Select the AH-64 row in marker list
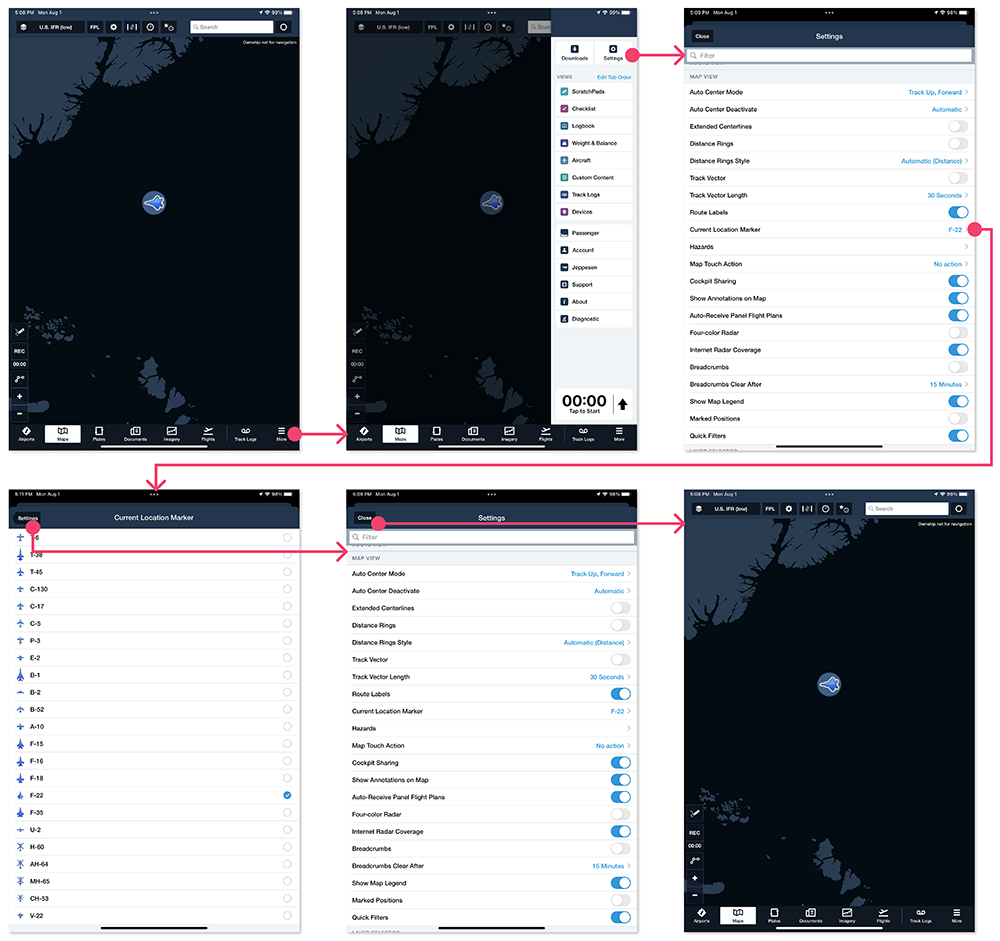The width and height of the screenshot is (1000, 941). point(154,864)
